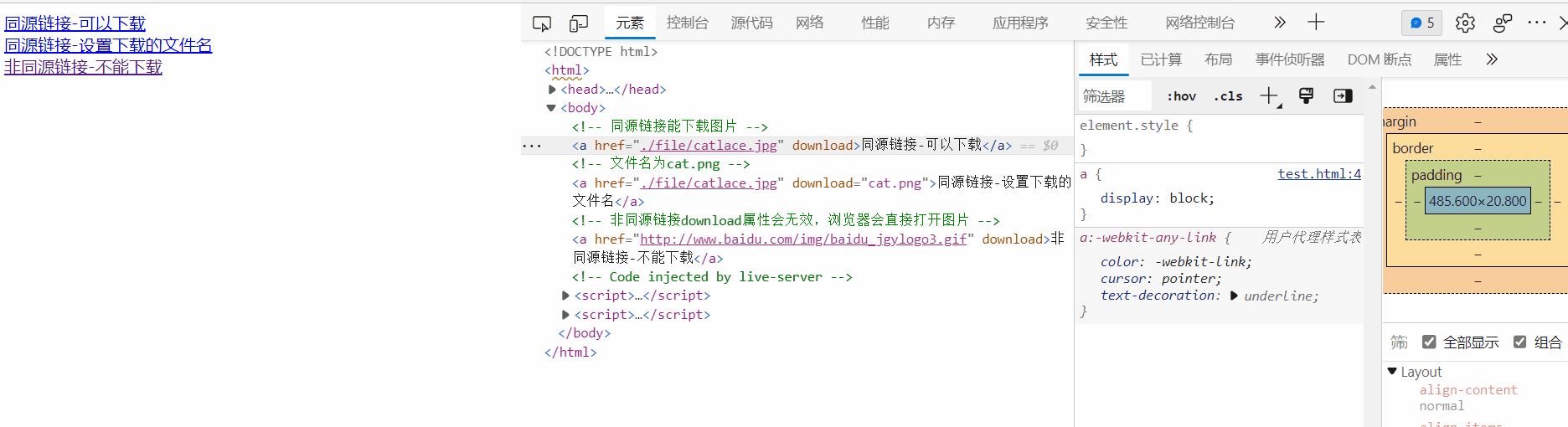Switch to the 控制台 tab

(688, 23)
